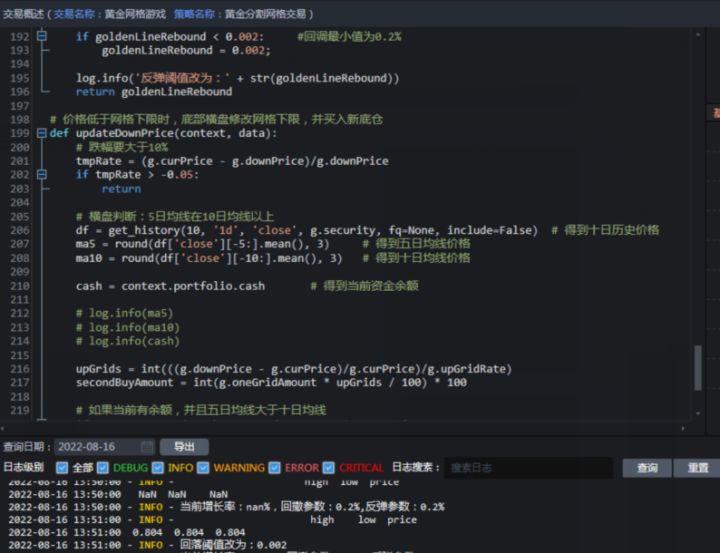Click the horizontal scrollbar left arrow
The width and height of the screenshot is (720, 553).
click(x=3, y=428)
